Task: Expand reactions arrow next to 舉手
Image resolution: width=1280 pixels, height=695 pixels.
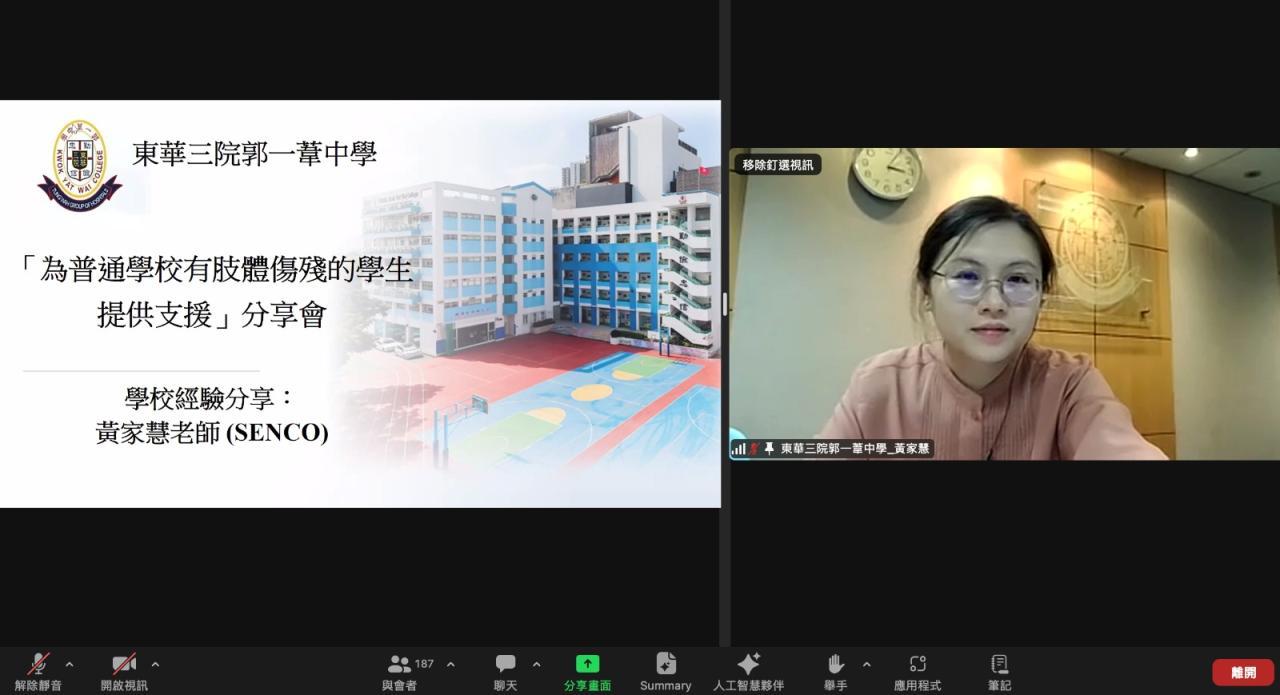Action: coord(866,664)
